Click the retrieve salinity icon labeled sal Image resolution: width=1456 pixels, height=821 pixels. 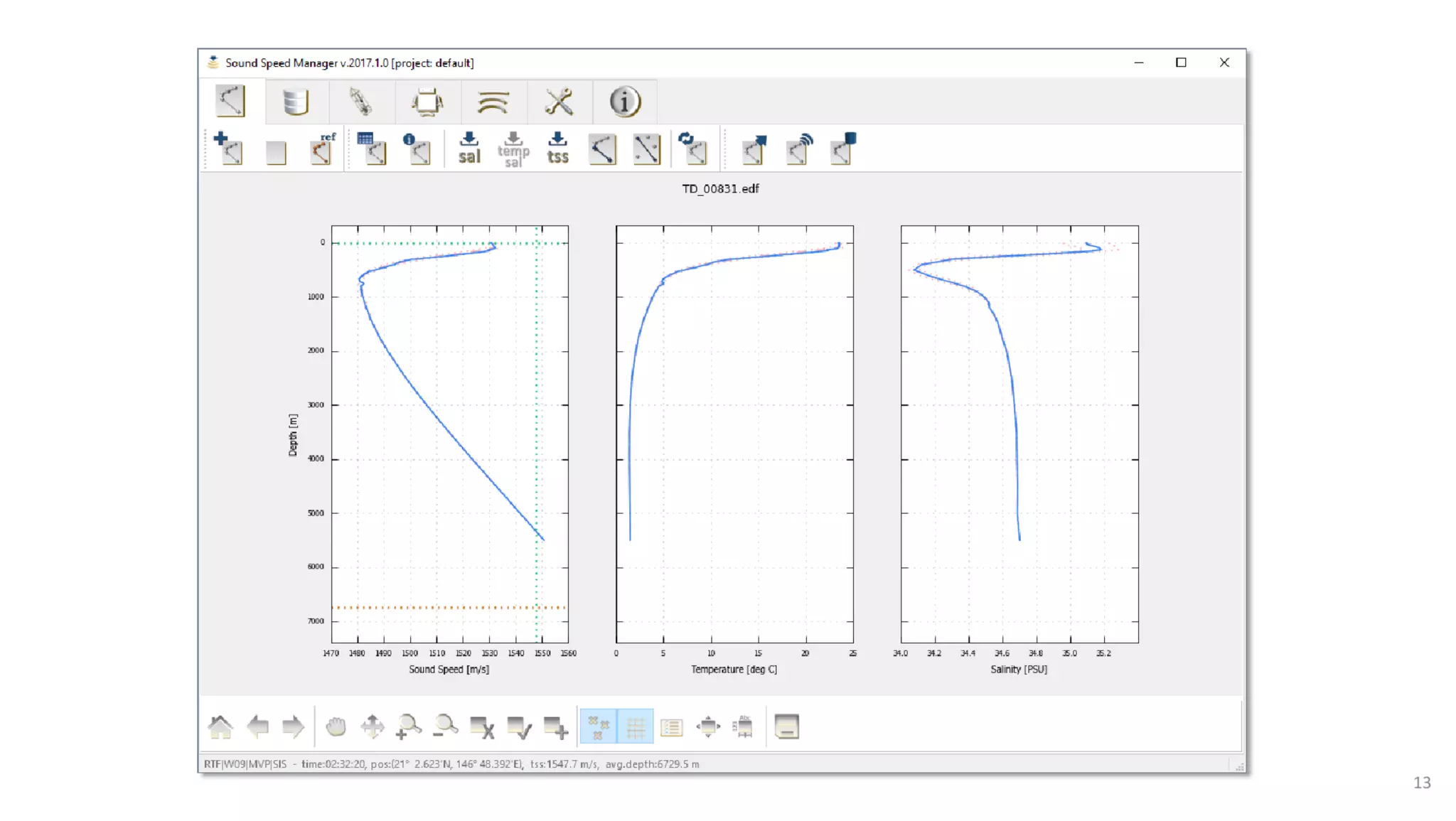[469, 149]
